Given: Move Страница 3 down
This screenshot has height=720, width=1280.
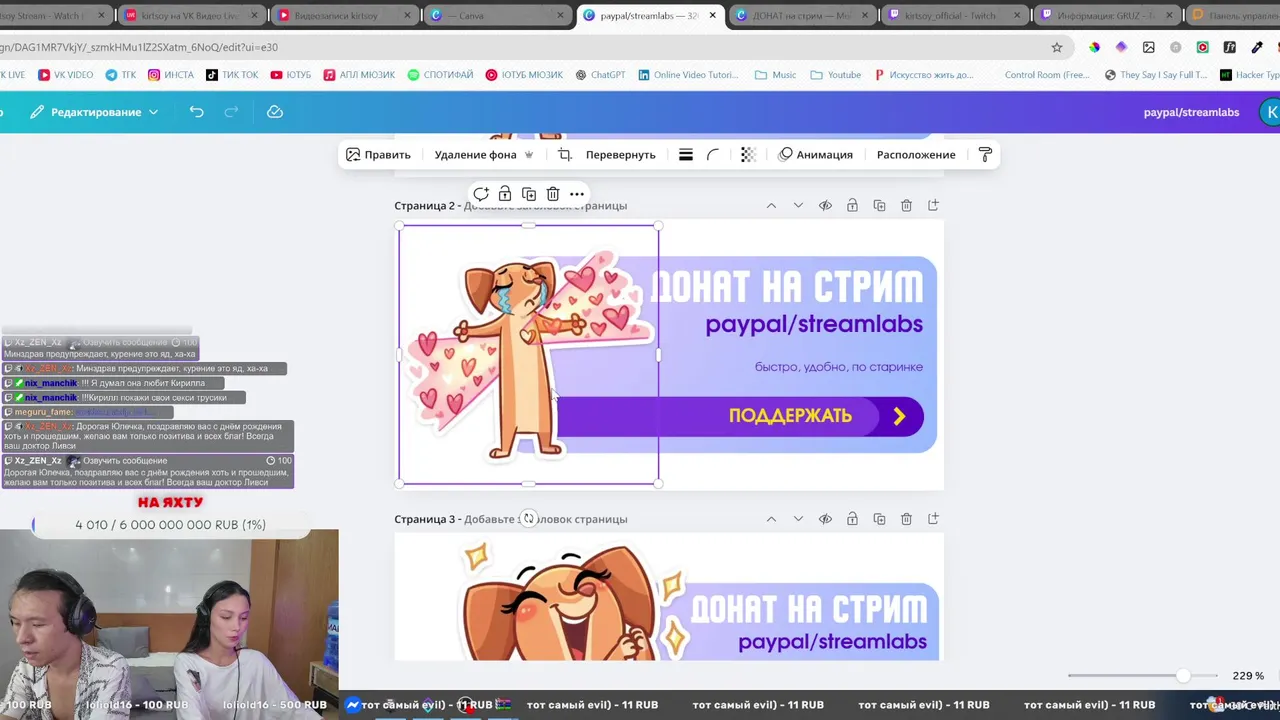Looking at the screenshot, I should click(798, 519).
